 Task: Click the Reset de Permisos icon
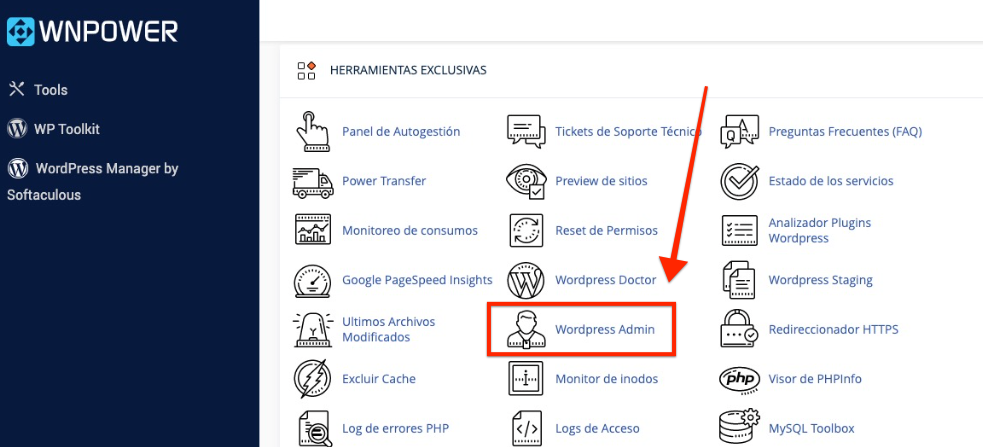(x=526, y=230)
